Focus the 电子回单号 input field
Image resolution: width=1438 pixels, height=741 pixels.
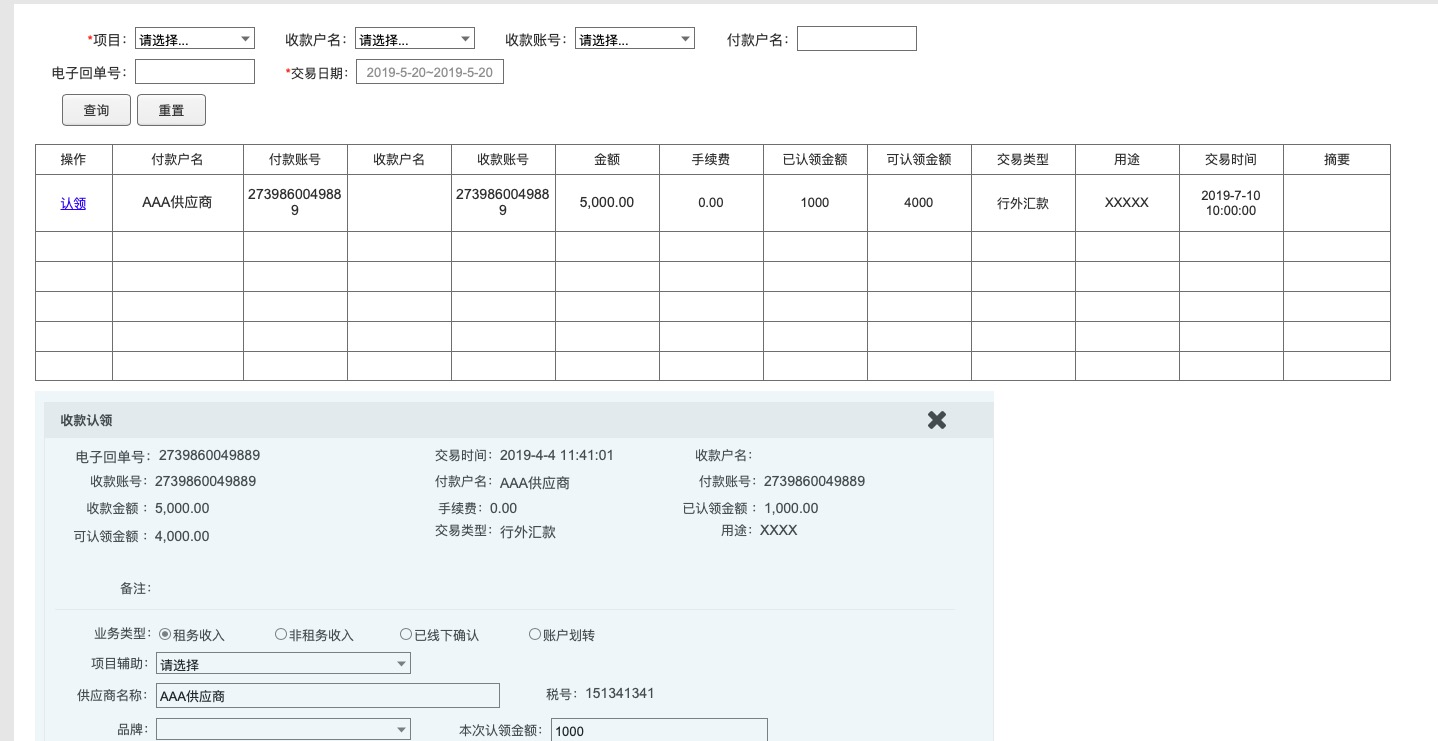pos(195,72)
